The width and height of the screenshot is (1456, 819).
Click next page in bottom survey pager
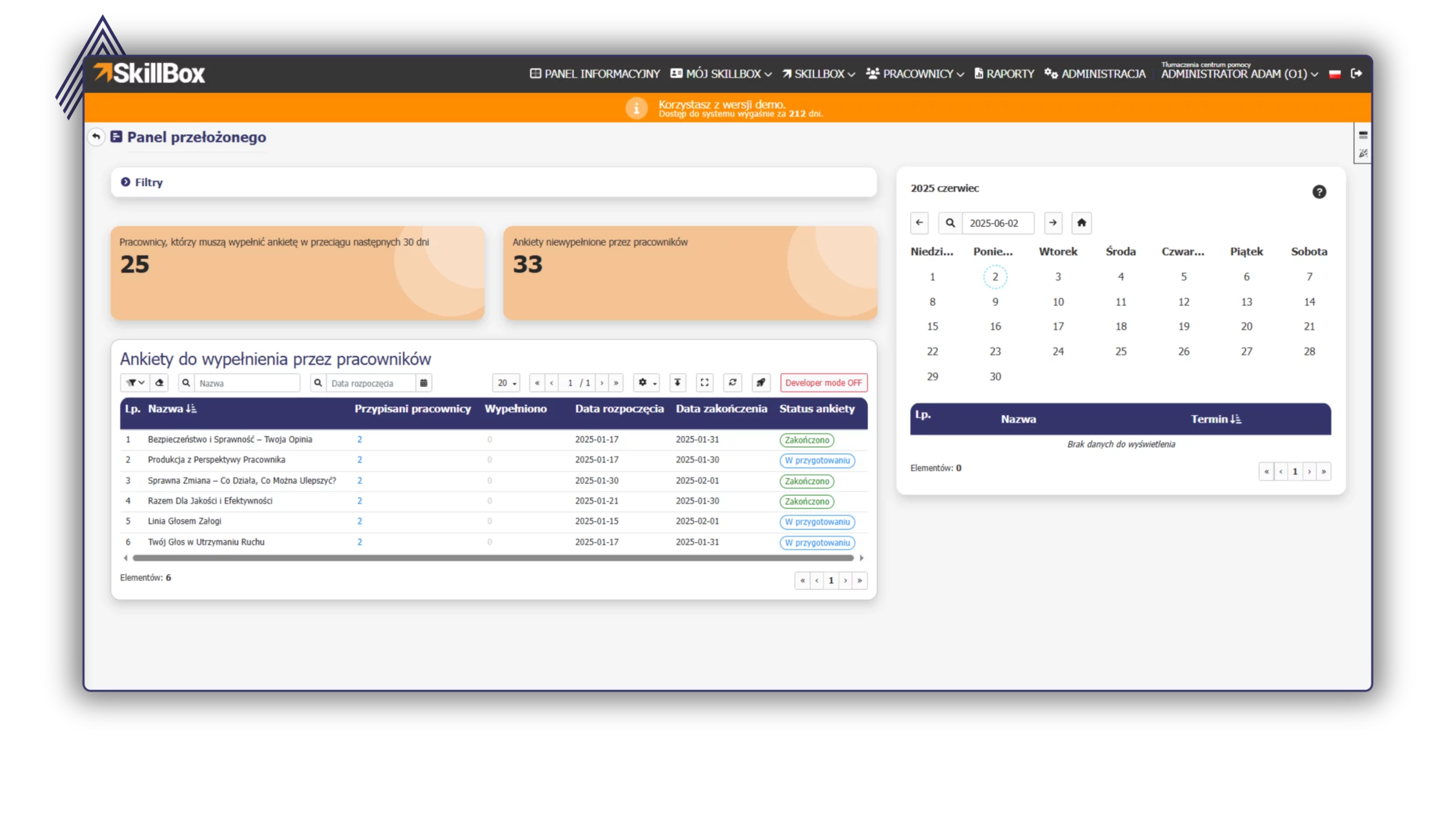[845, 581]
